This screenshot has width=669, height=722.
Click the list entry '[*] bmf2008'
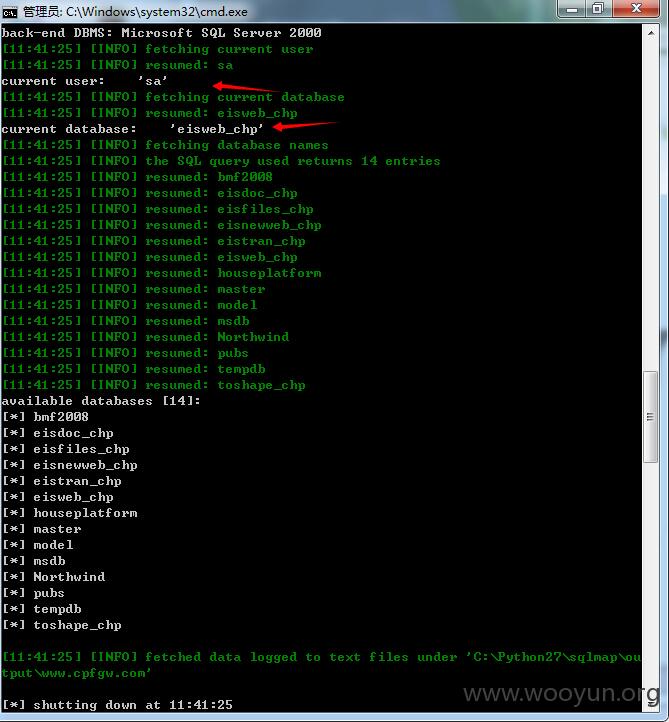(46, 417)
